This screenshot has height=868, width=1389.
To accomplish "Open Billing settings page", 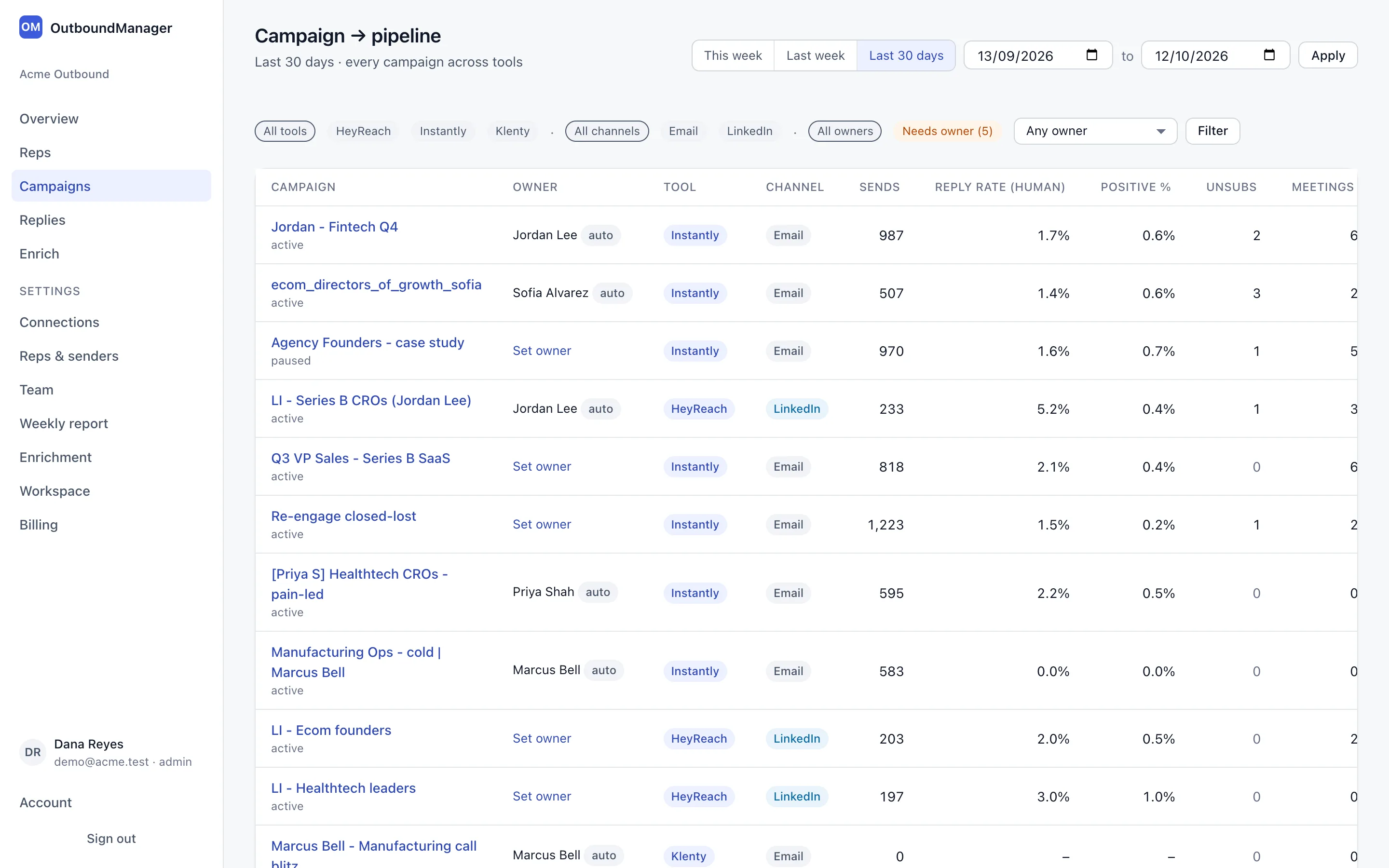I will click(x=111, y=525).
